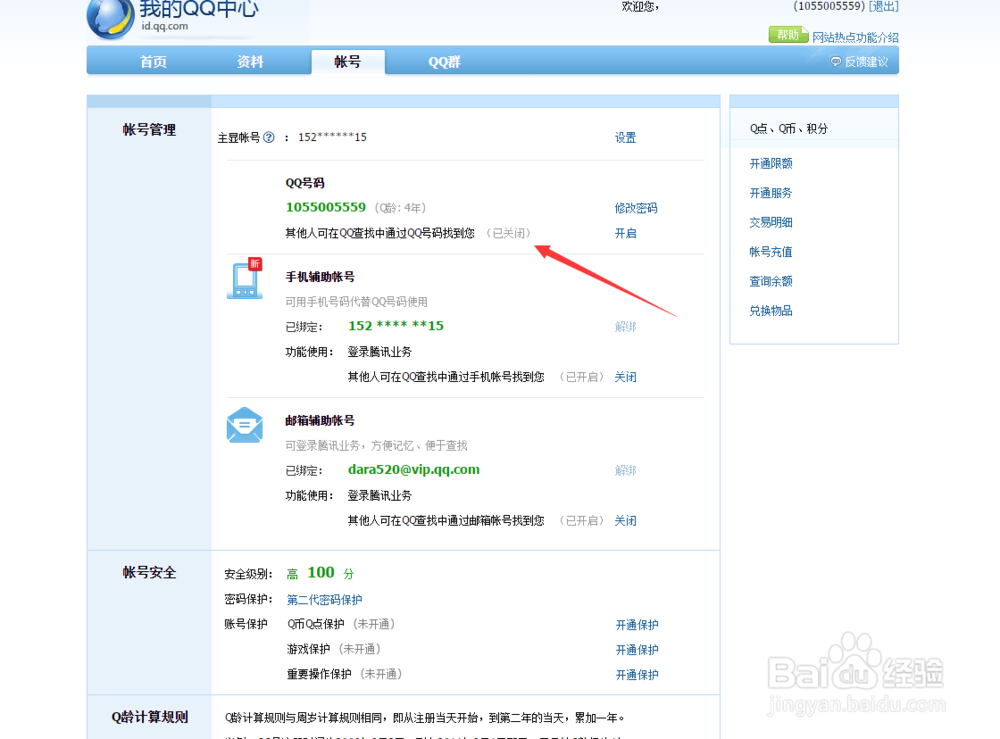Click the bound phone 152 **** **15
Screen dimensions: 1000x739
395,326
